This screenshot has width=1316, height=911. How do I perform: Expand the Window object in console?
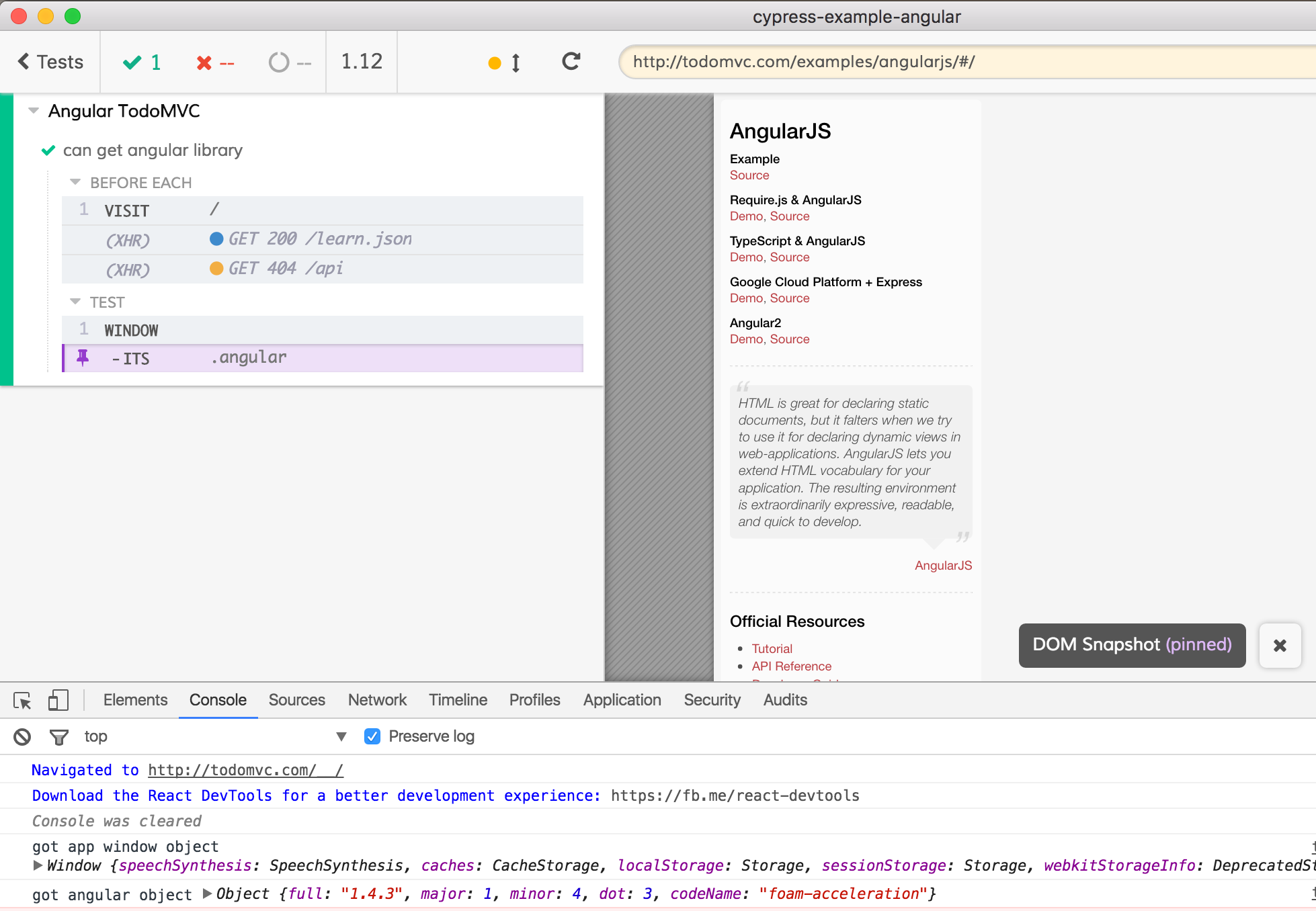pos(38,865)
